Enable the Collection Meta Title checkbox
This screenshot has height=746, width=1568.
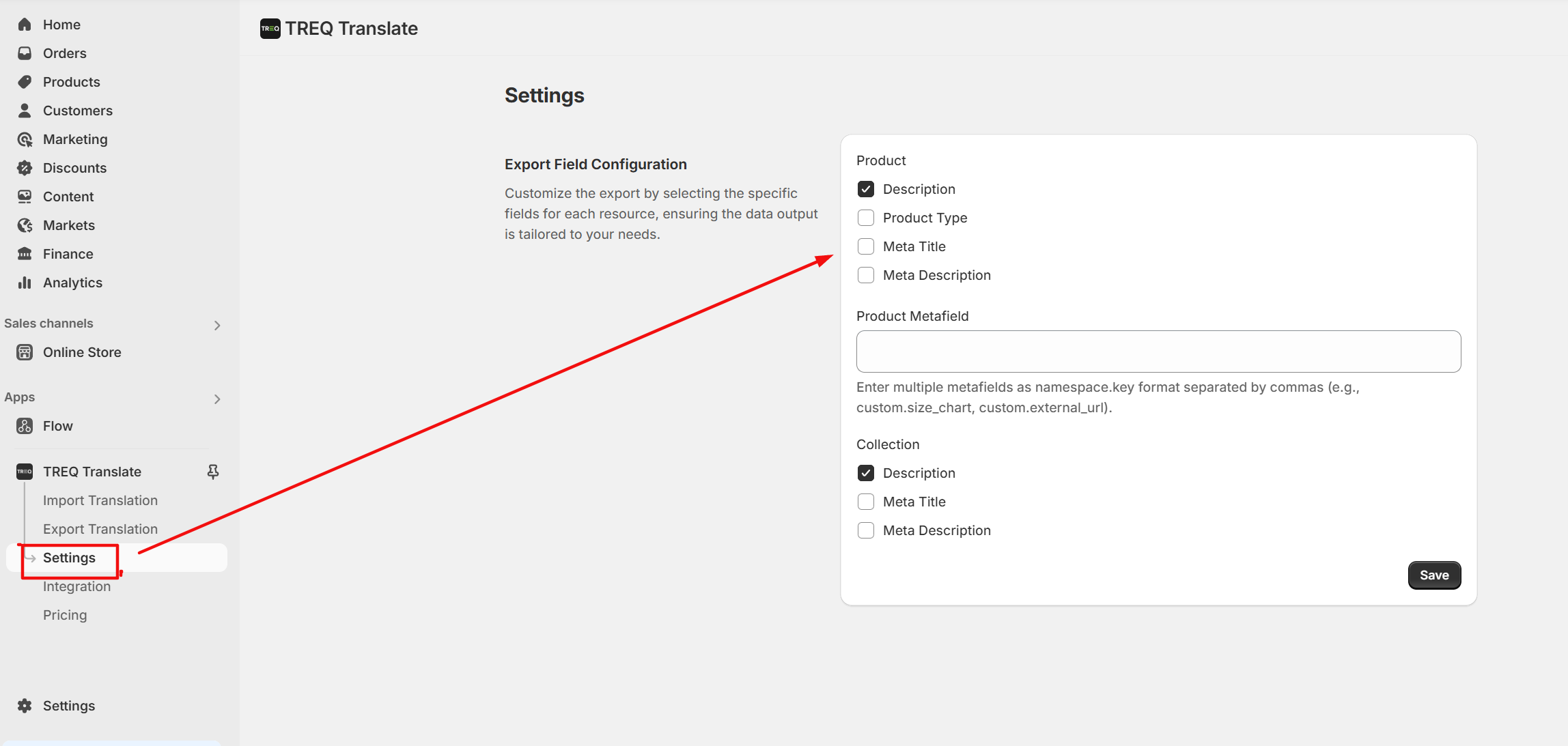[x=866, y=502]
